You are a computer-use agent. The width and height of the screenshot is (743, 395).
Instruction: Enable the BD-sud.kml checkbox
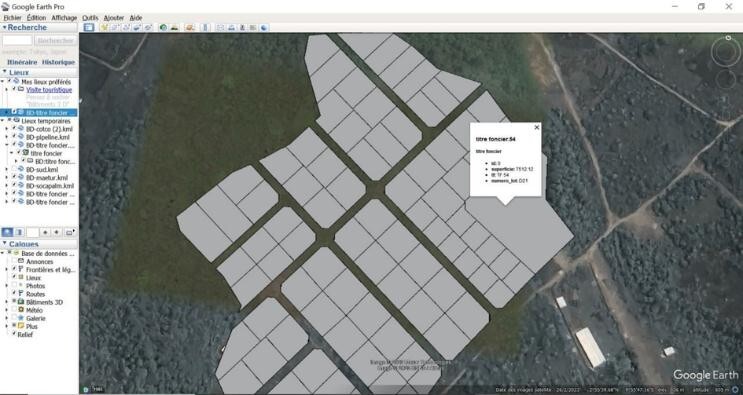pyautogui.click(x=14, y=169)
